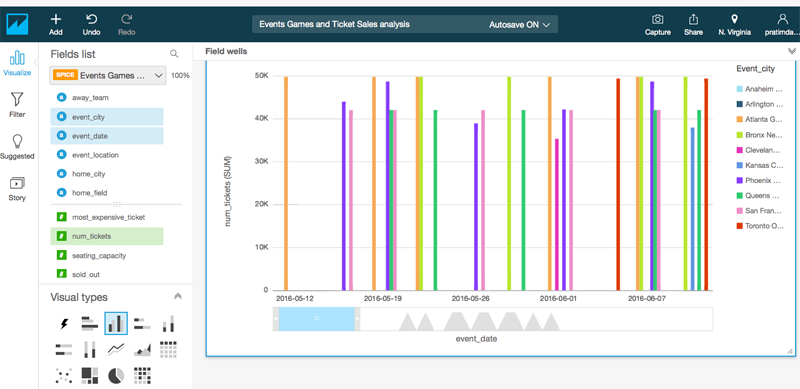Select the vertical bar chart visual type
800x389 pixels.
116,324
